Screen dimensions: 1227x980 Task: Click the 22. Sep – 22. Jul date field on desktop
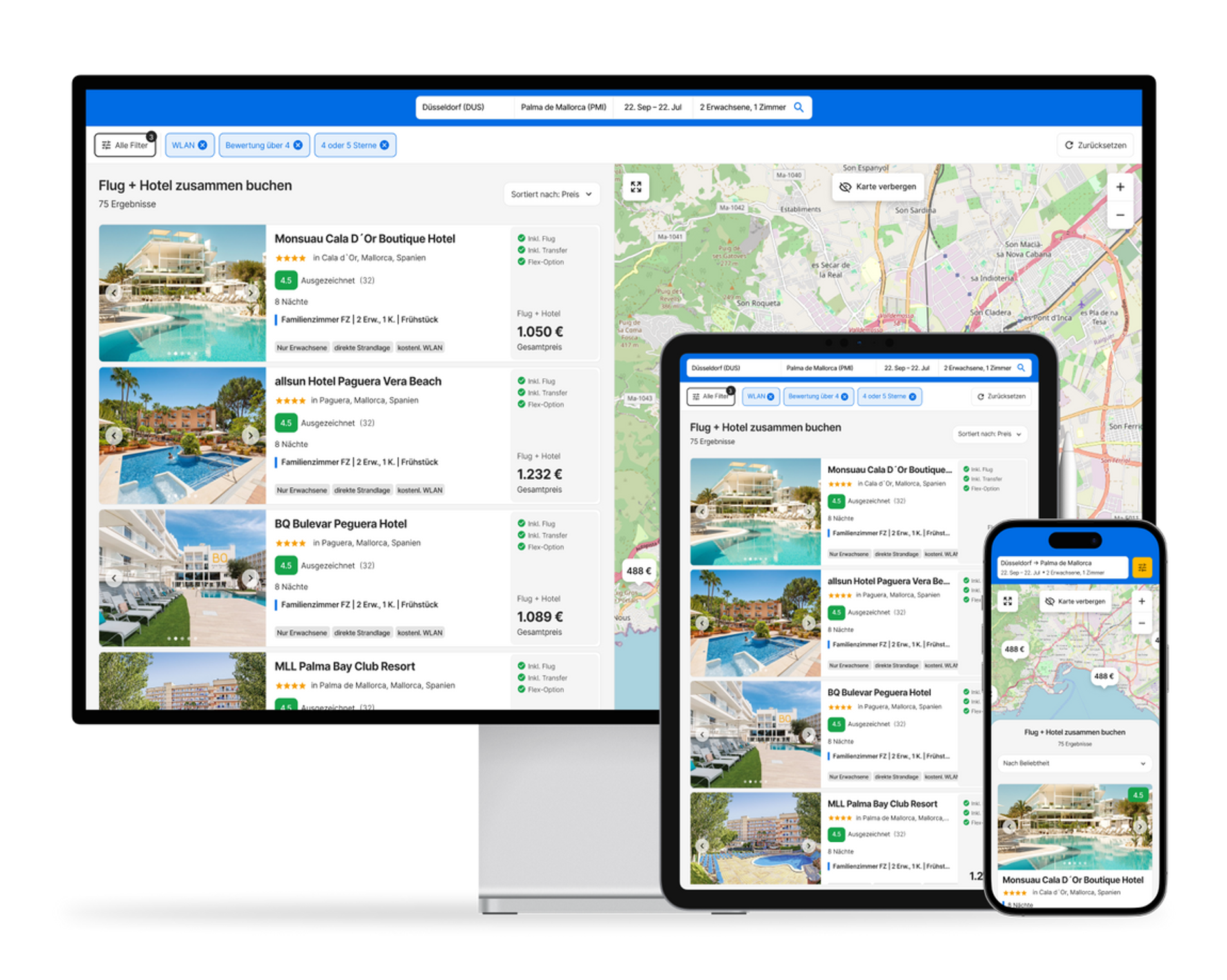coord(652,107)
